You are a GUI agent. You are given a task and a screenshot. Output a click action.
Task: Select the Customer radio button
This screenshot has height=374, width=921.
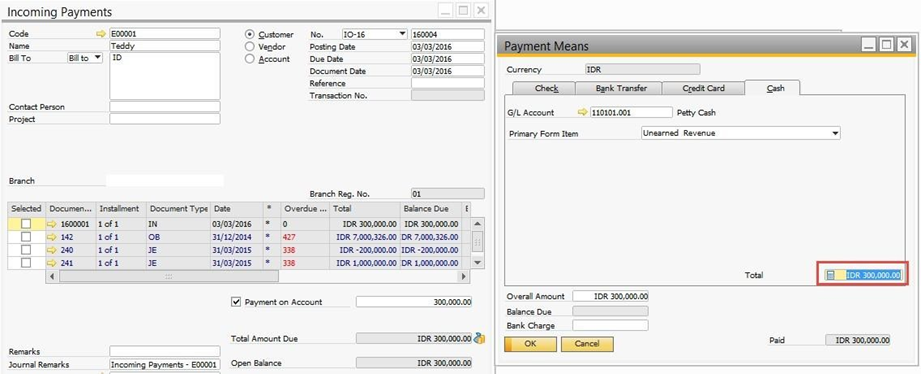pos(250,35)
